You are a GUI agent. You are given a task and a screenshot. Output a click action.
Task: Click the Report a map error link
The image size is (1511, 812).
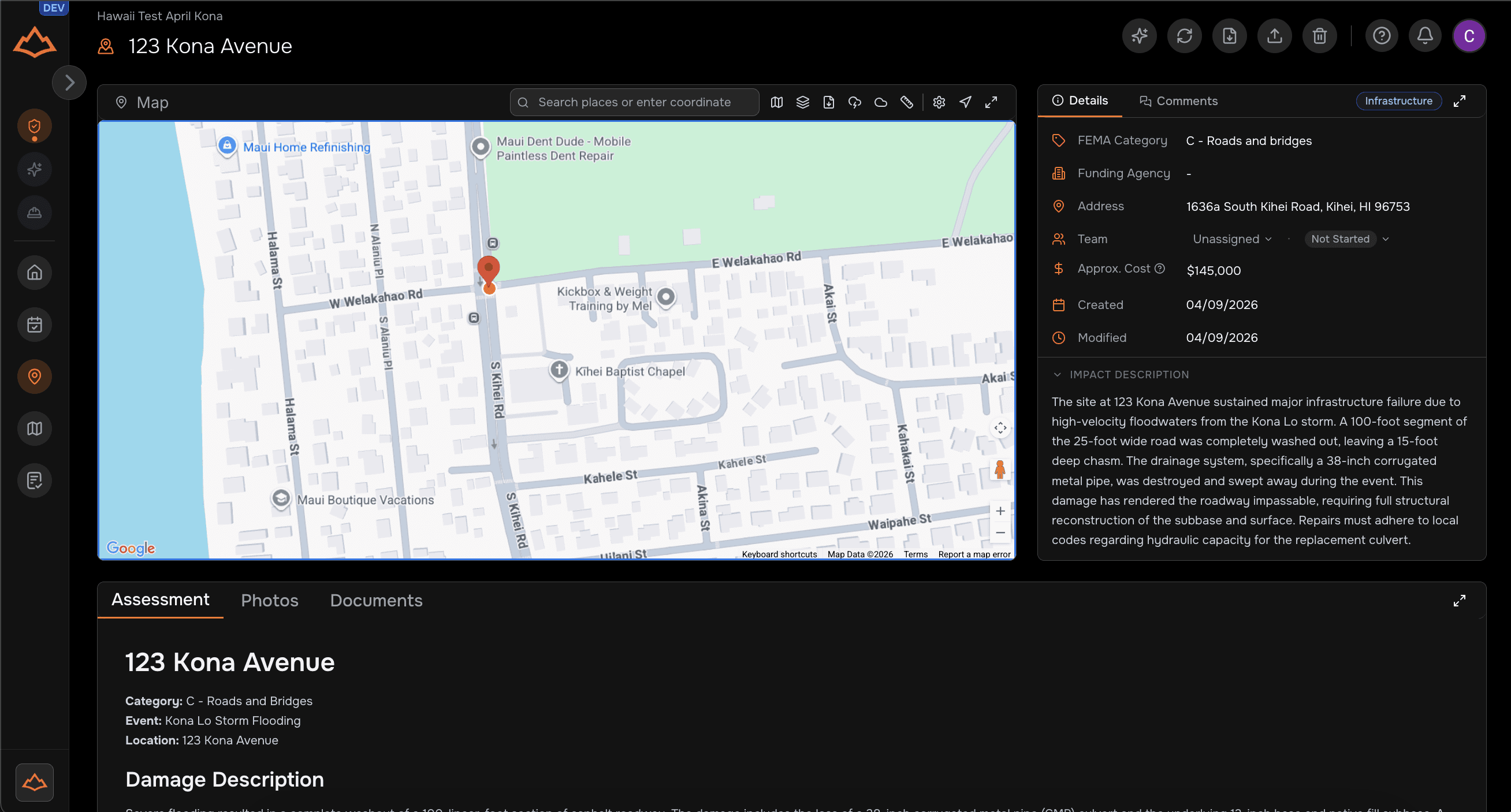coord(974,554)
